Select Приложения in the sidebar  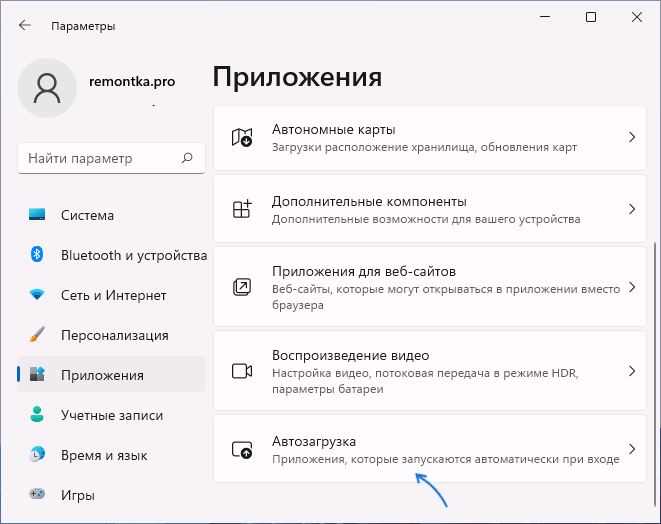111,375
